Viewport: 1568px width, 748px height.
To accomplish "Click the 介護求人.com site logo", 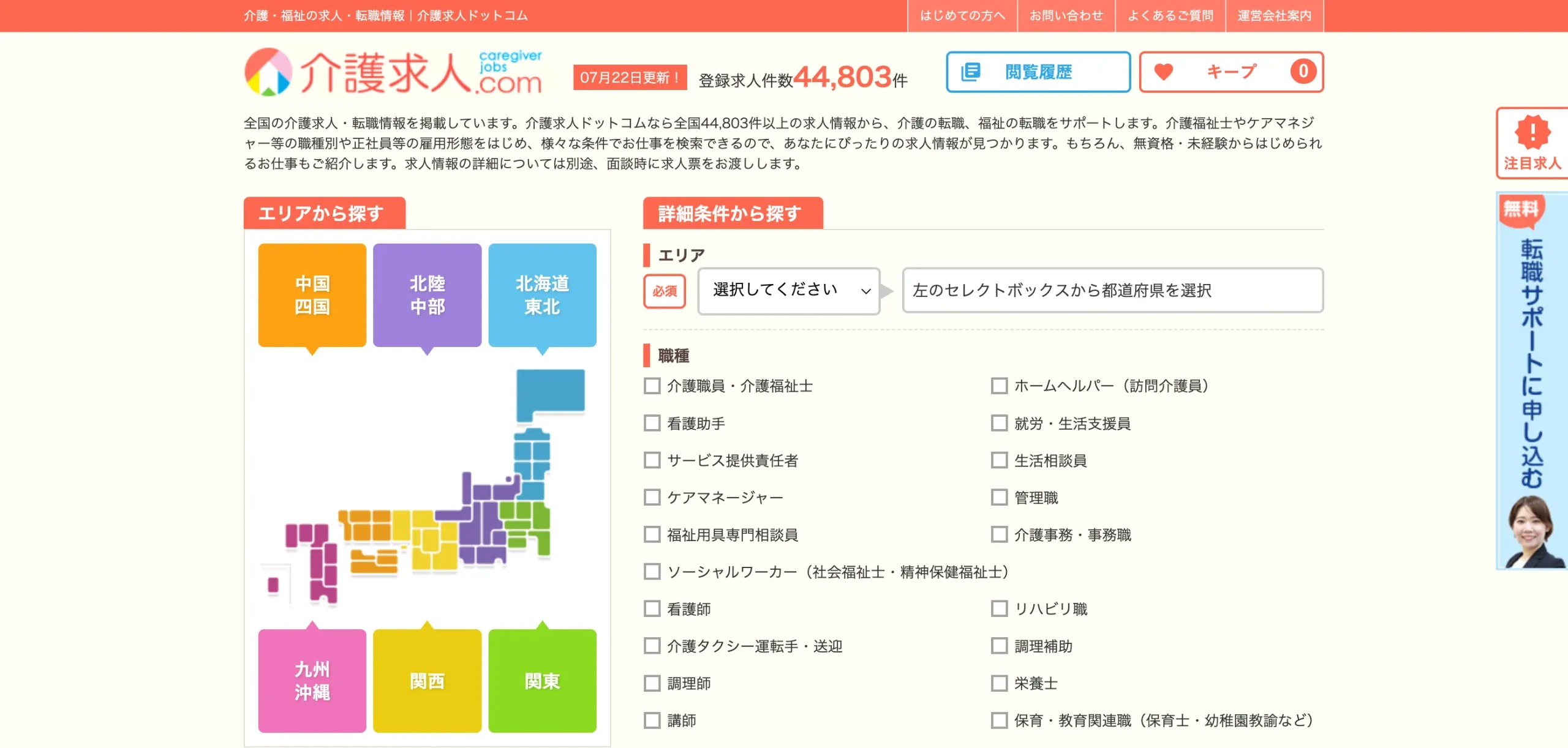I will pyautogui.click(x=393, y=73).
